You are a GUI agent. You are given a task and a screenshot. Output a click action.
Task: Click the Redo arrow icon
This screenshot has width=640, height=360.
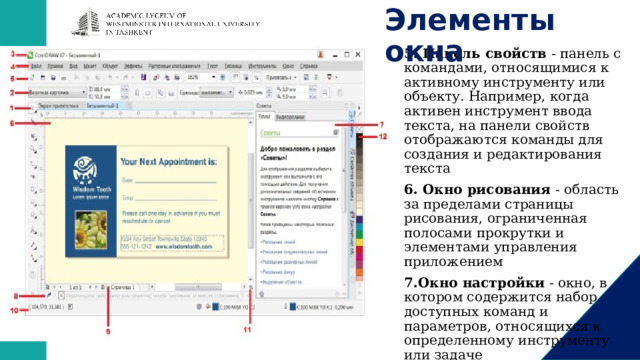(126, 77)
